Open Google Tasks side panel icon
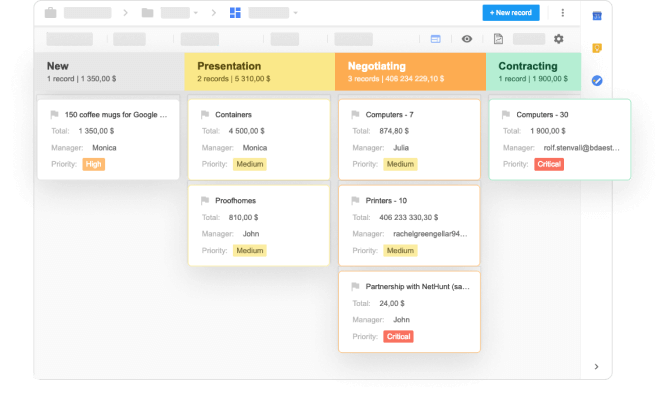Screen dimensions: 666x399 597,80
